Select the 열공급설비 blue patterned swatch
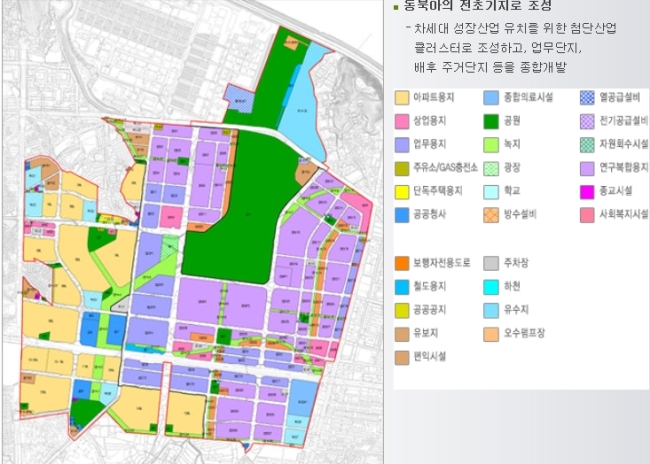Image resolution: width=650 pixels, height=464 pixels. (x=587, y=97)
